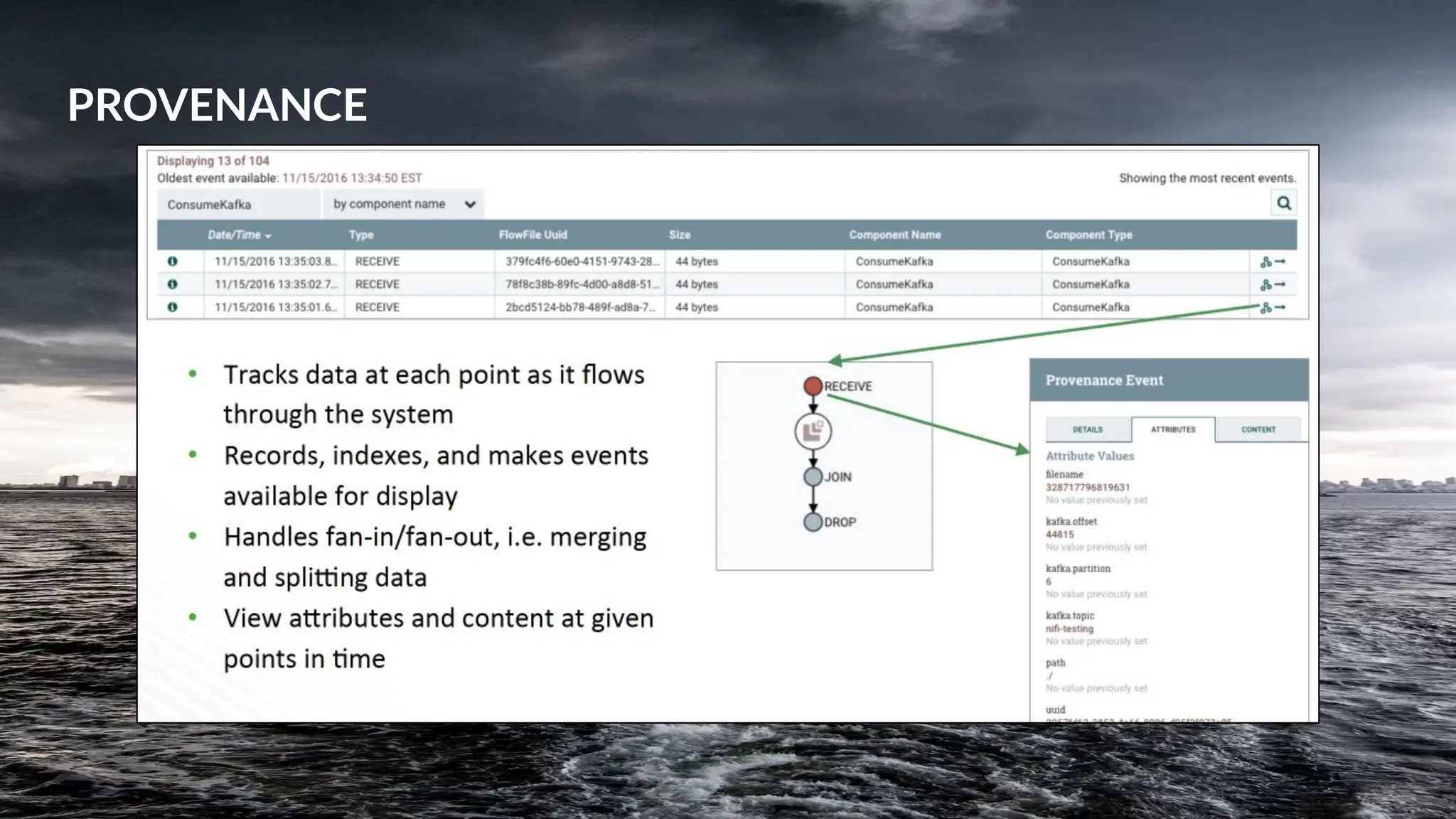Click the search magnifier icon
The width and height of the screenshot is (1456, 819).
tap(1283, 203)
